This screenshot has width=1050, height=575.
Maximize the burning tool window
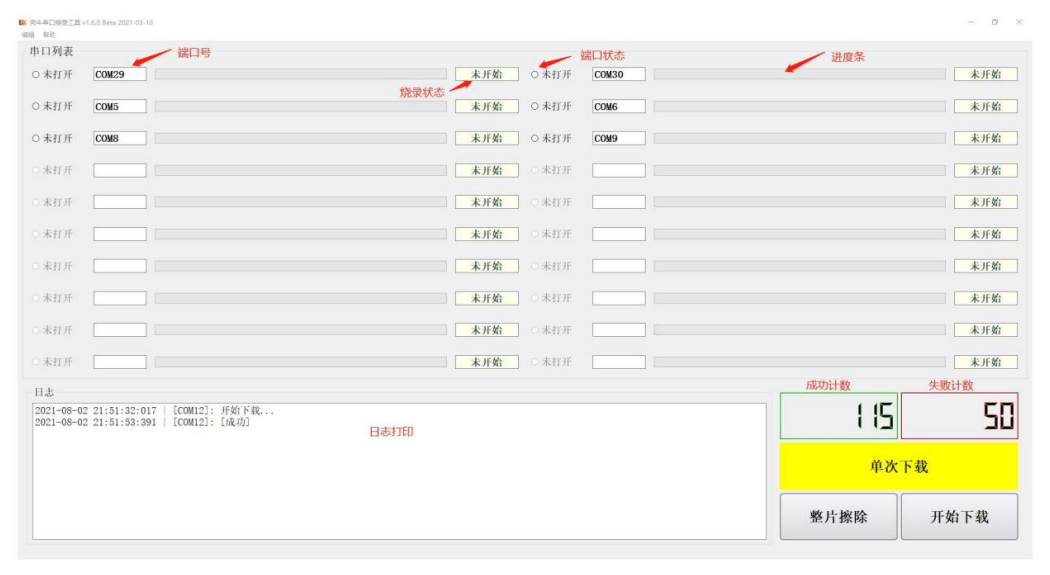[x=995, y=22]
